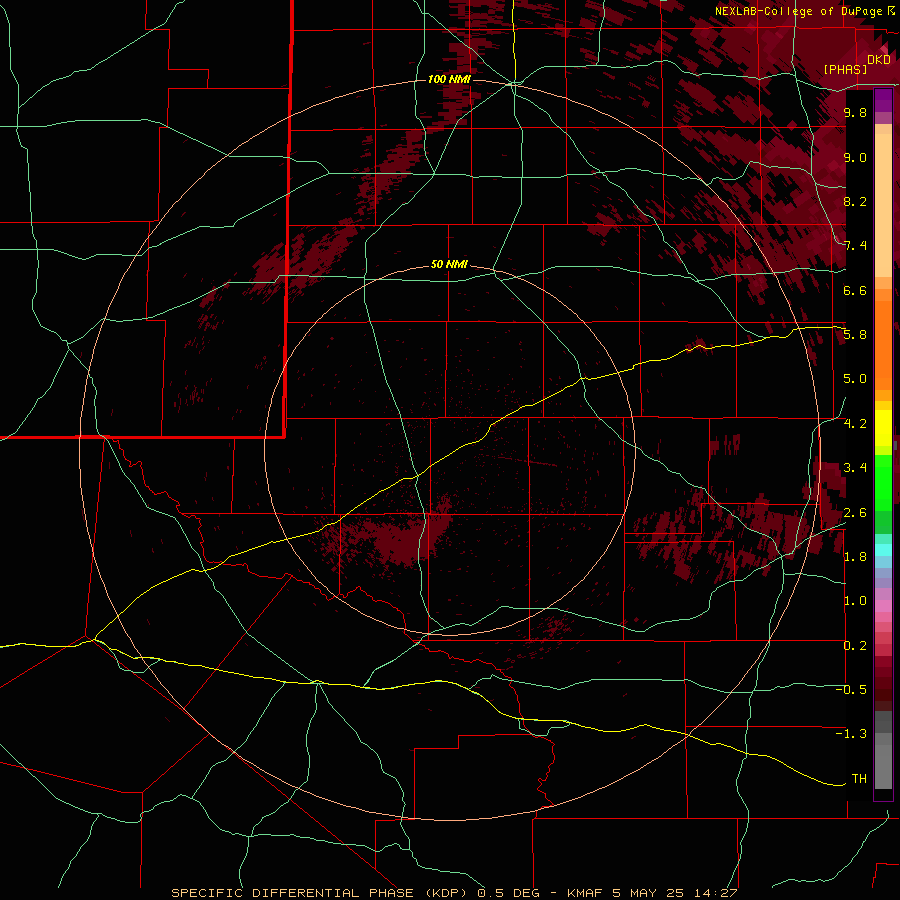
Task: Click the -0.5 scale value
Action: tap(851, 690)
